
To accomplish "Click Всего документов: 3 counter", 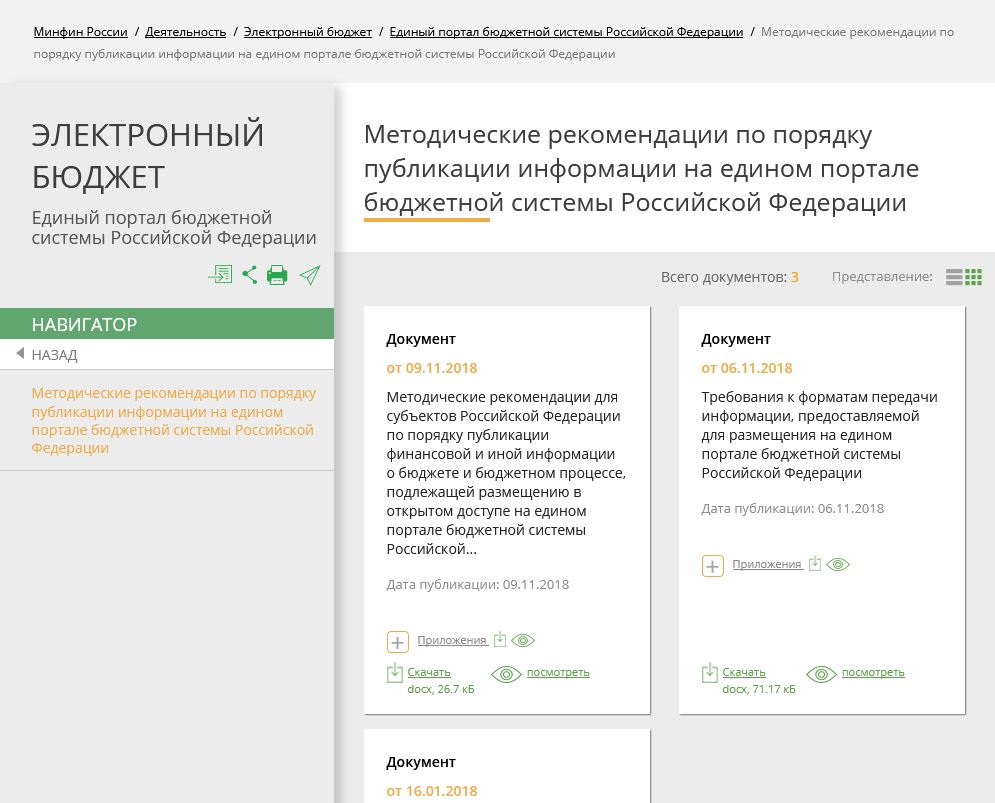I will [729, 277].
